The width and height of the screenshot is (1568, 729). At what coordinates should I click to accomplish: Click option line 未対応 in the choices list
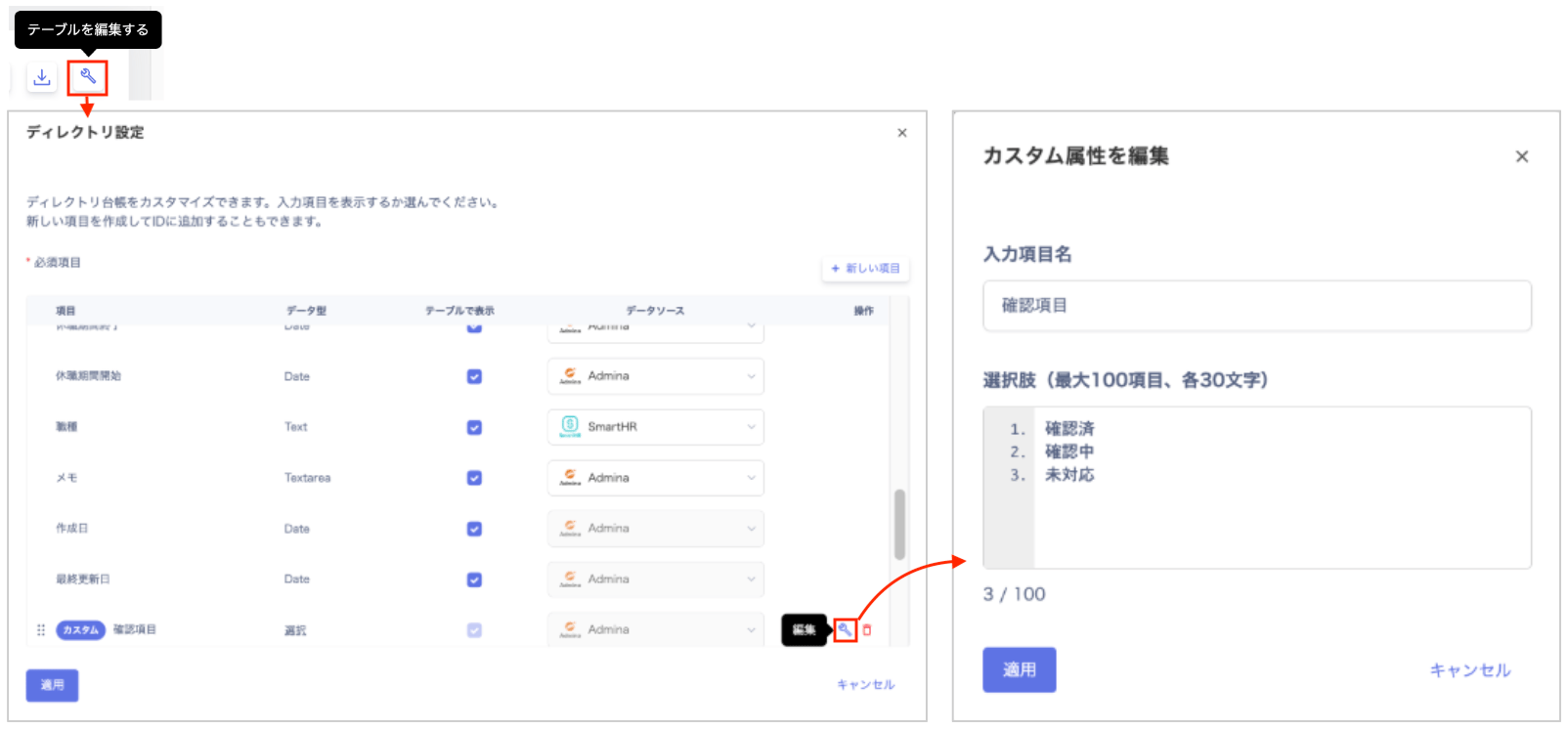click(1069, 475)
